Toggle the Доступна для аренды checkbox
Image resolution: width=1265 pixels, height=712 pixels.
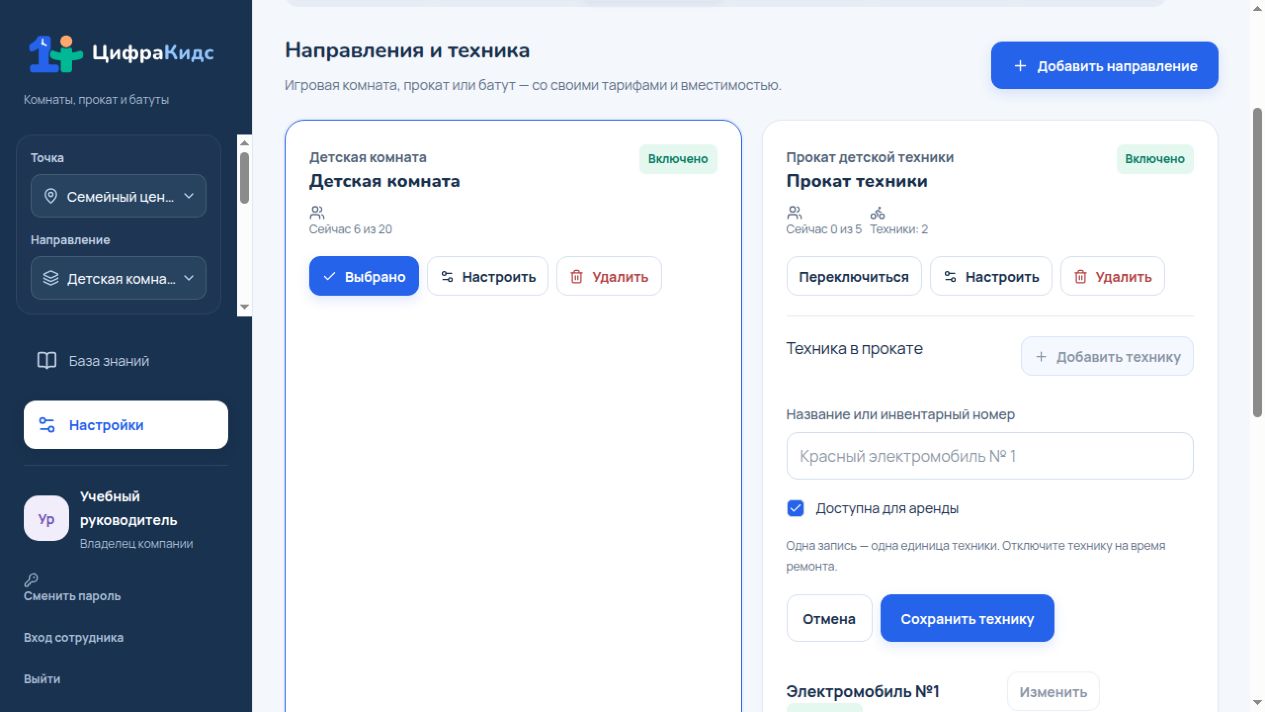pyautogui.click(x=796, y=508)
